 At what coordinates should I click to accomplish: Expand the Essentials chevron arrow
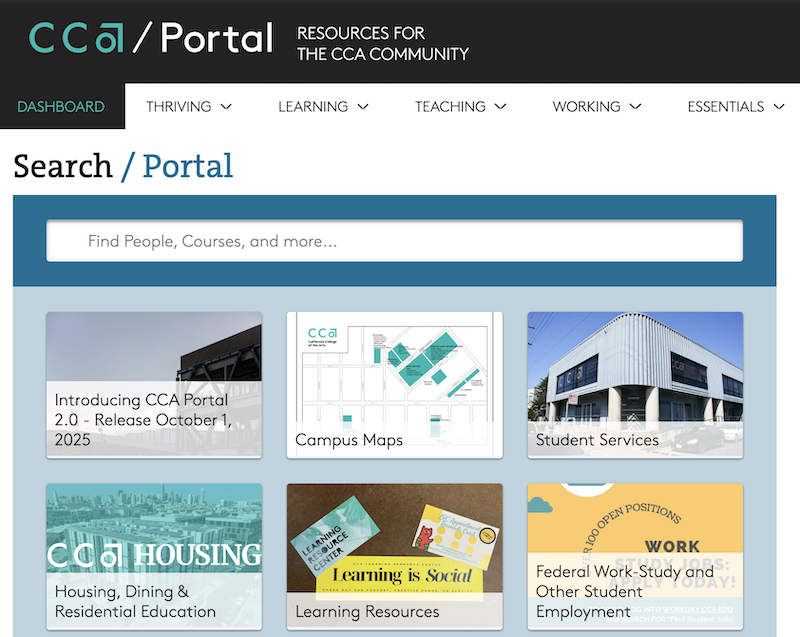pyautogui.click(x=779, y=107)
